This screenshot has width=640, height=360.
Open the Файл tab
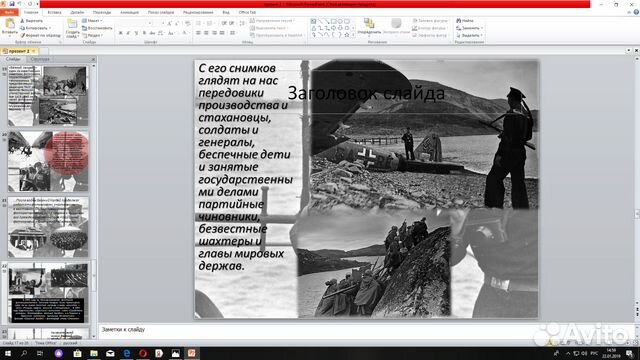(9, 12)
